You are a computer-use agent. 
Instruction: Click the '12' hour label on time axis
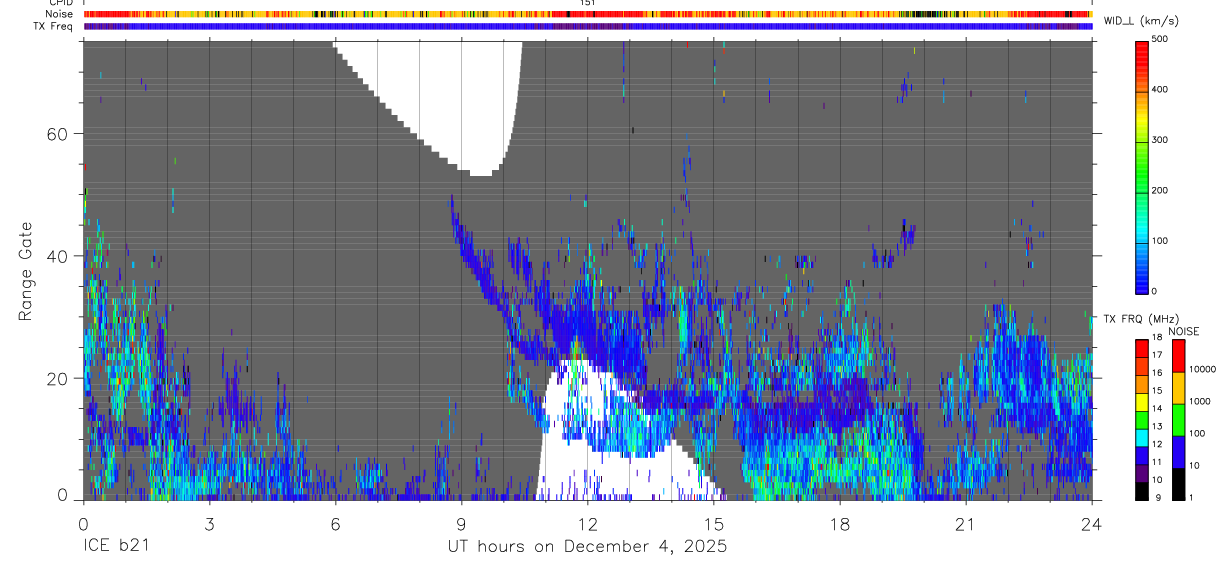[588, 523]
